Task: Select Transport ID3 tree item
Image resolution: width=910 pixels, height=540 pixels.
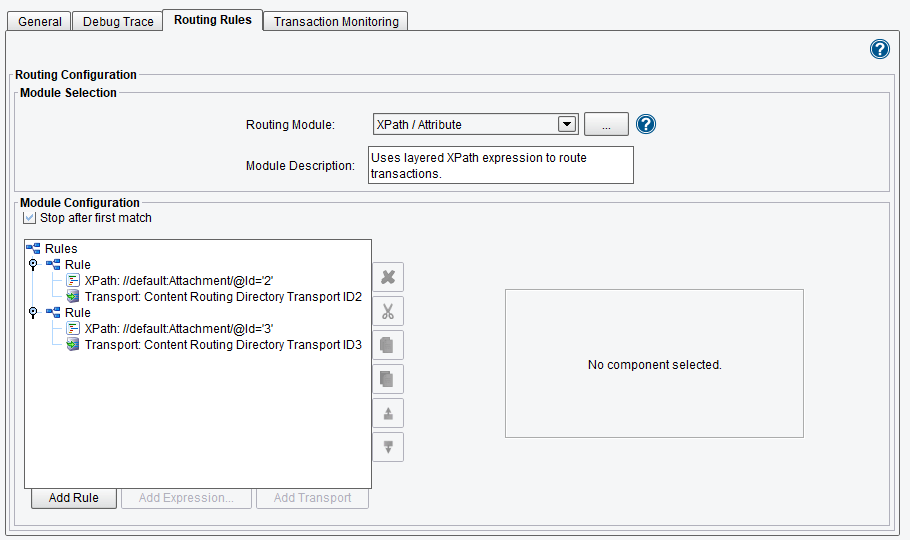Action: click(x=222, y=345)
